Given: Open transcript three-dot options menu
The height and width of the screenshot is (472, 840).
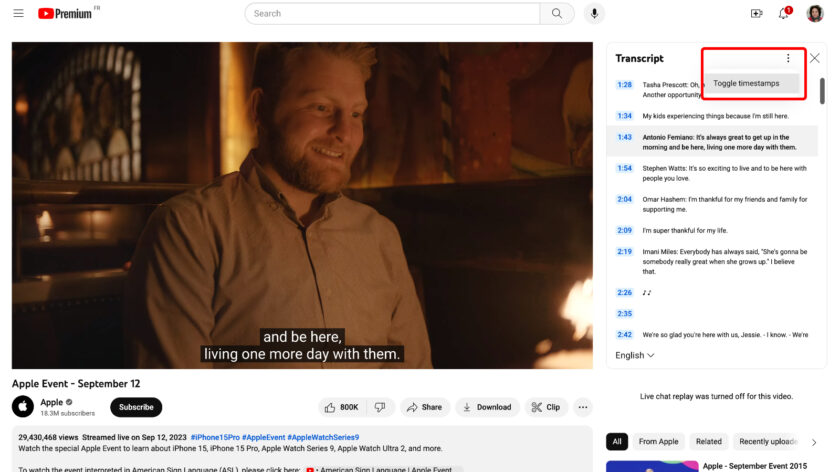Looking at the screenshot, I should [x=788, y=58].
